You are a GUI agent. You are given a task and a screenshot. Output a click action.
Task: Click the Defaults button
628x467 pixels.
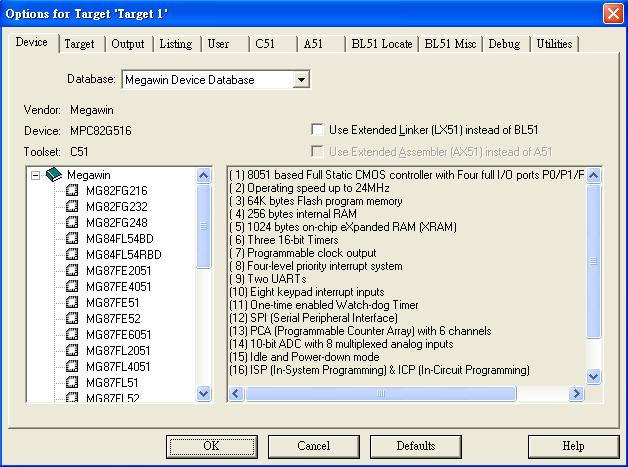pyautogui.click(x=415, y=445)
